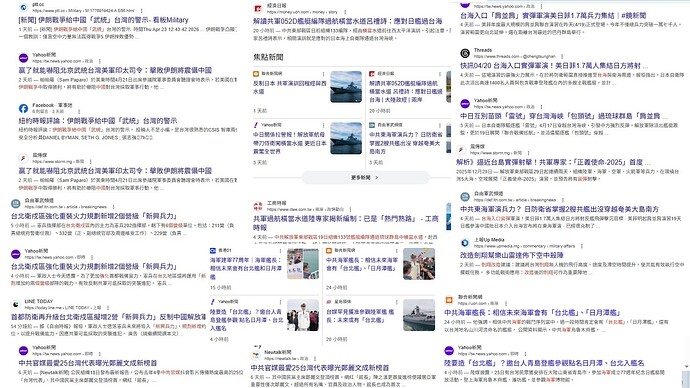Open three-dot menu on 中日關係拉警報 card
Screen dimensions: 690x388
pos(323,125)
